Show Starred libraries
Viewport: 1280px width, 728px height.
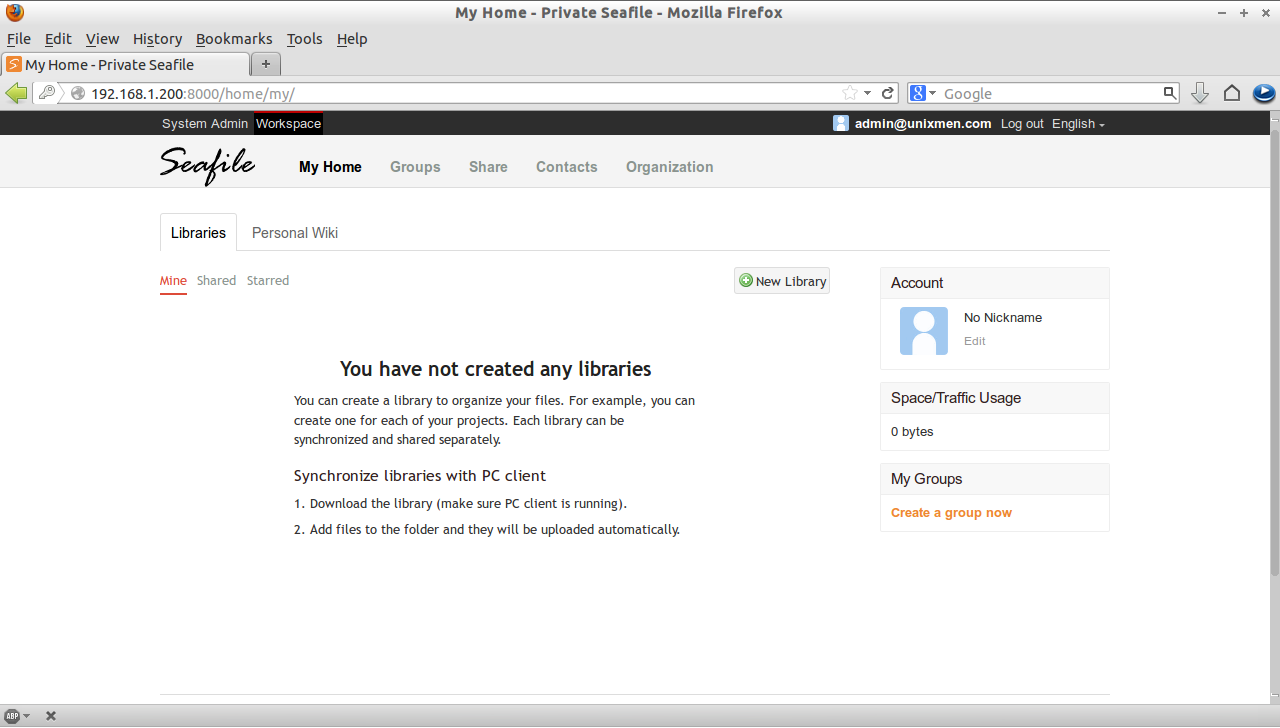pos(268,281)
